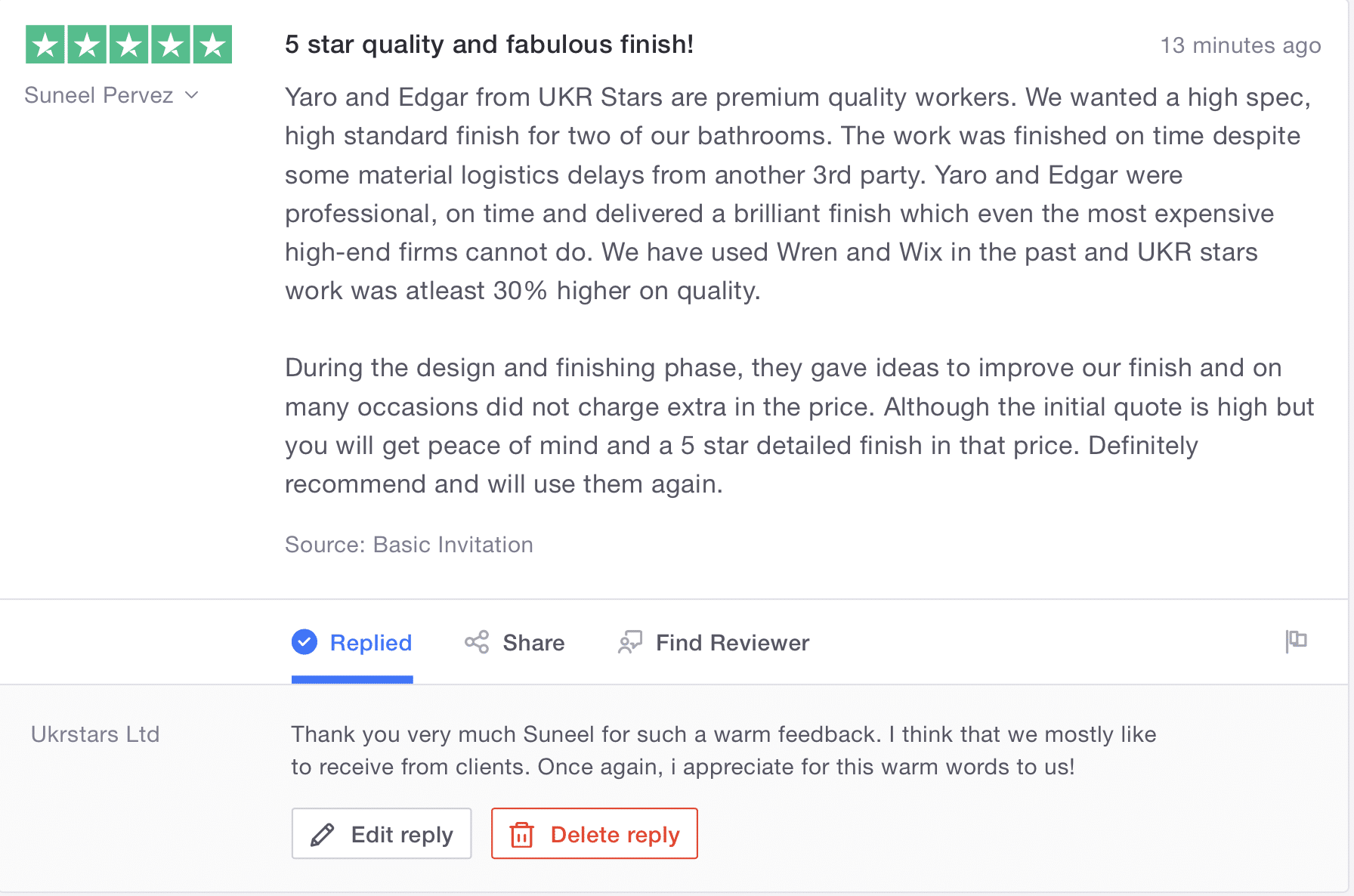The image size is (1354, 896).
Task: Click the "Source: Basic Invitation" text
Action: pos(409,545)
